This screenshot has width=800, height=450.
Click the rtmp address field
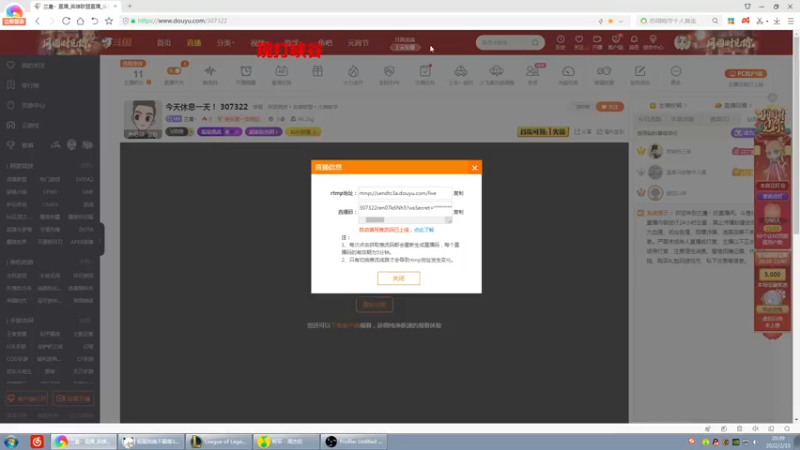405,193
